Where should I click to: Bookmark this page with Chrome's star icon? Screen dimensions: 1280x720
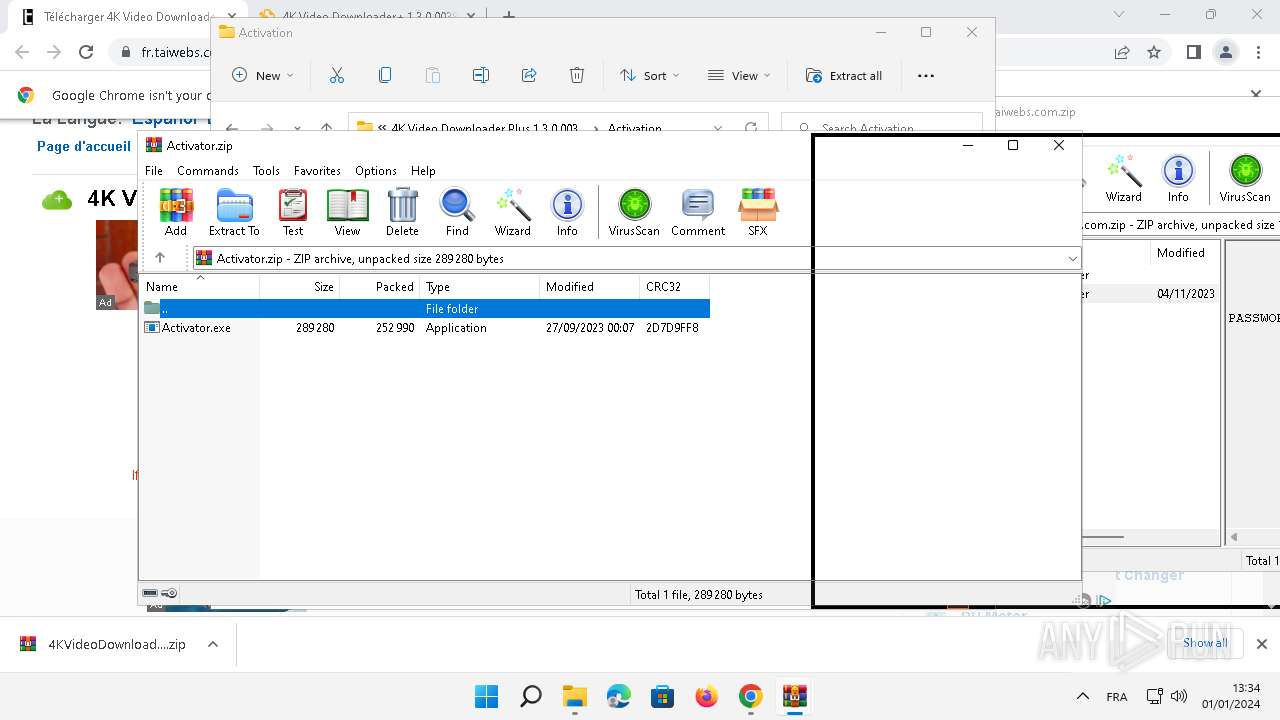coord(1154,52)
